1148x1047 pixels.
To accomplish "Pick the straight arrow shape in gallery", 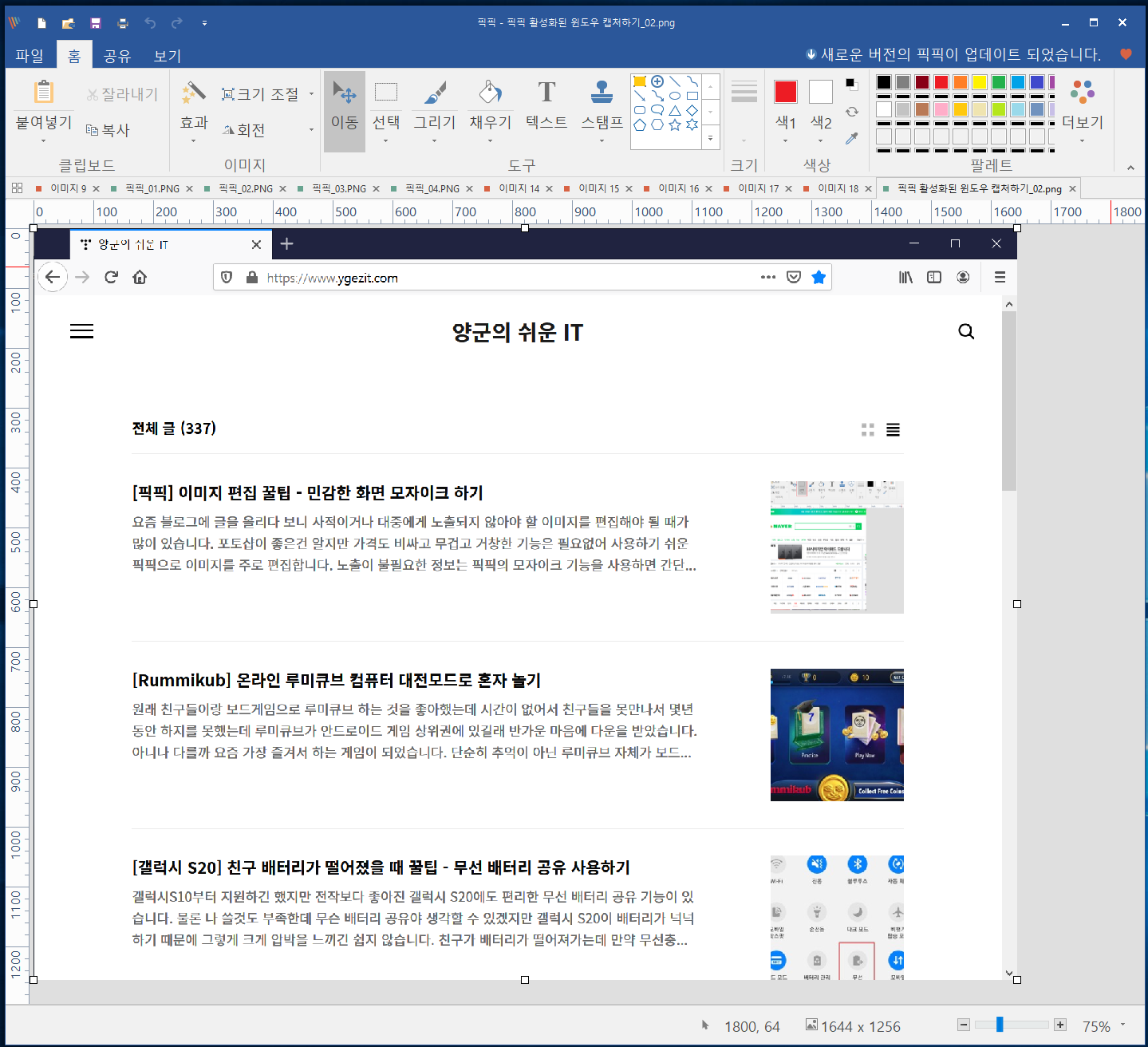I will pyautogui.click(x=640, y=96).
